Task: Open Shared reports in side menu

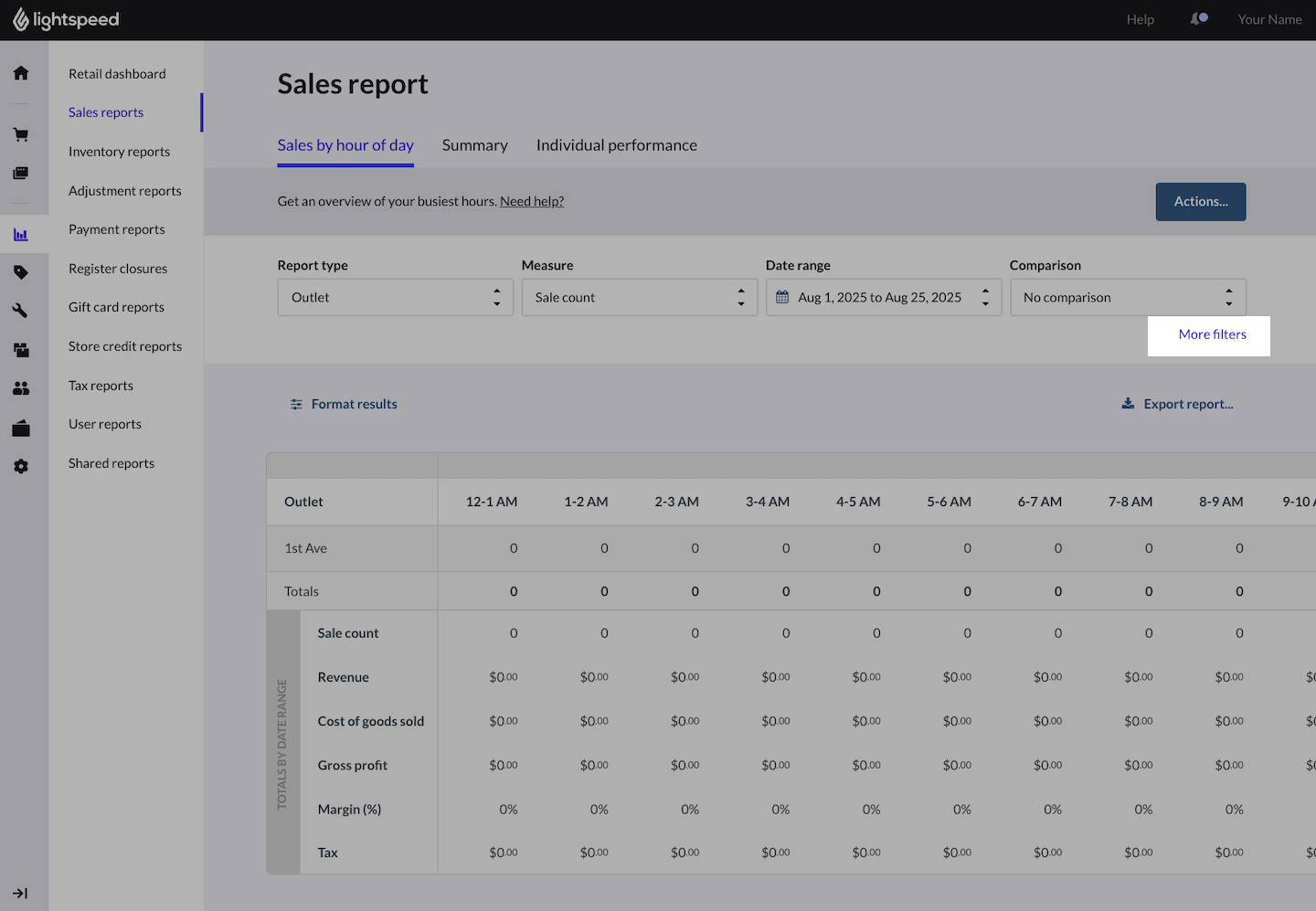Action: click(x=111, y=463)
